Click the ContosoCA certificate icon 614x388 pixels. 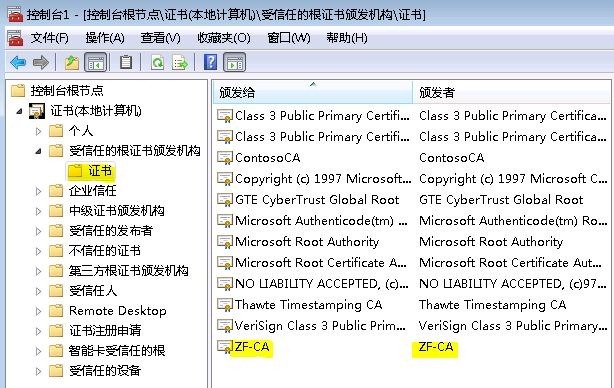point(225,158)
